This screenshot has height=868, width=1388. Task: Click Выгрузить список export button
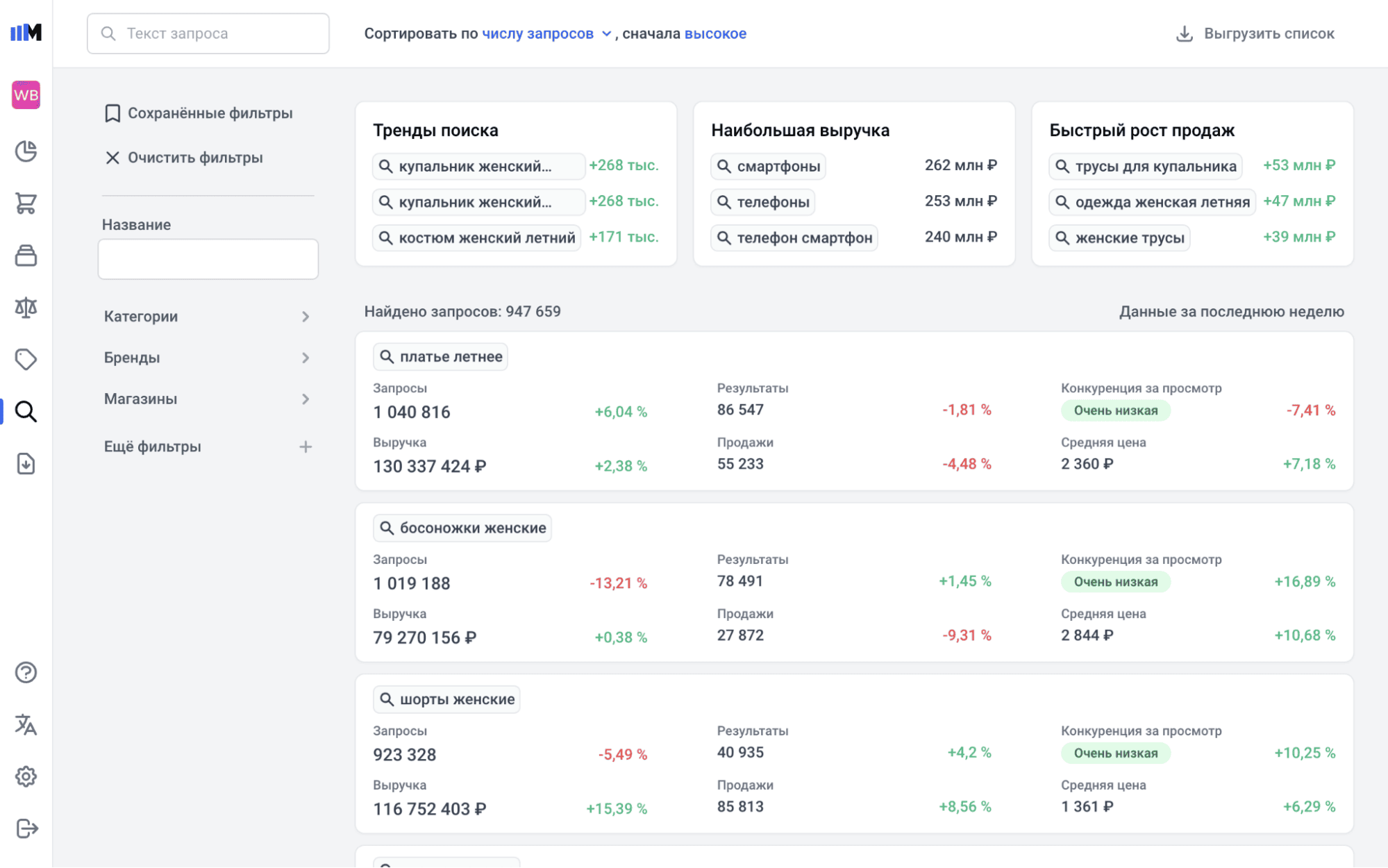1255,33
